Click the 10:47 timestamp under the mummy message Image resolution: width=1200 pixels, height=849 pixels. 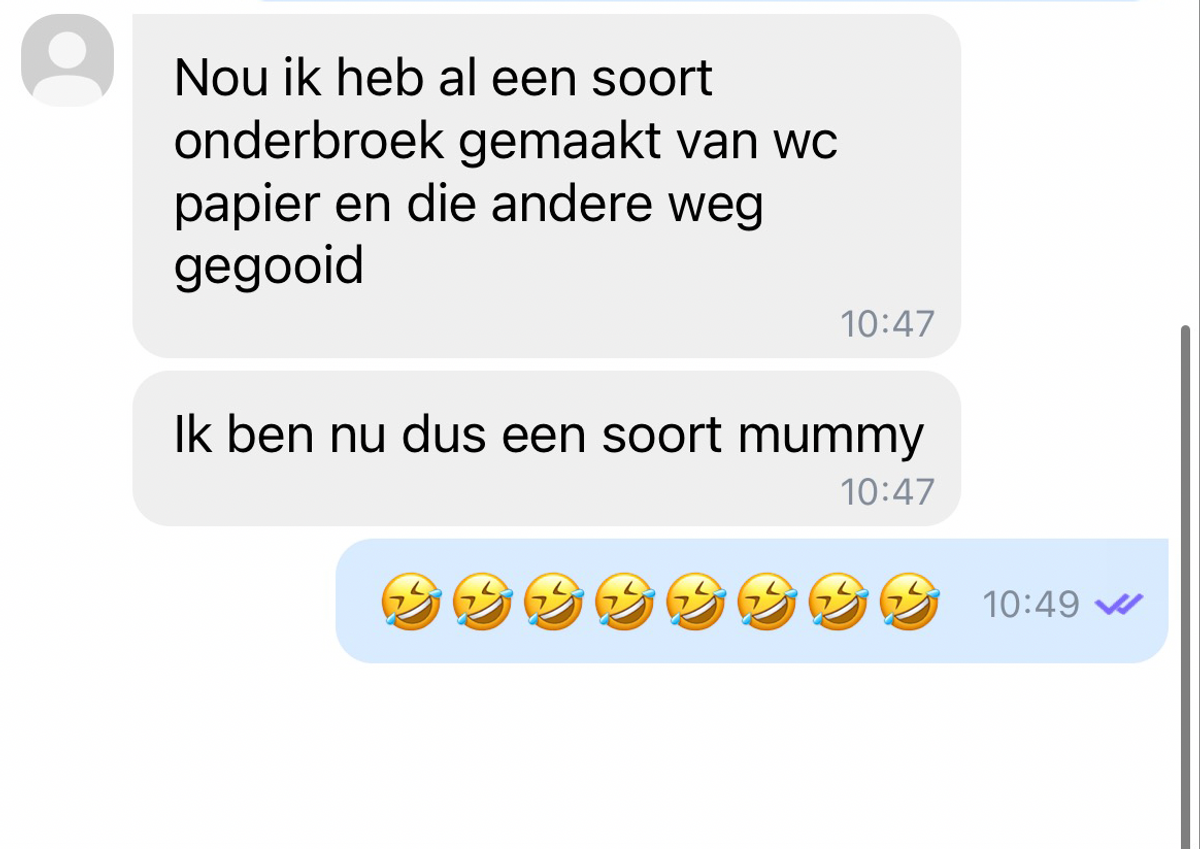pos(887,492)
